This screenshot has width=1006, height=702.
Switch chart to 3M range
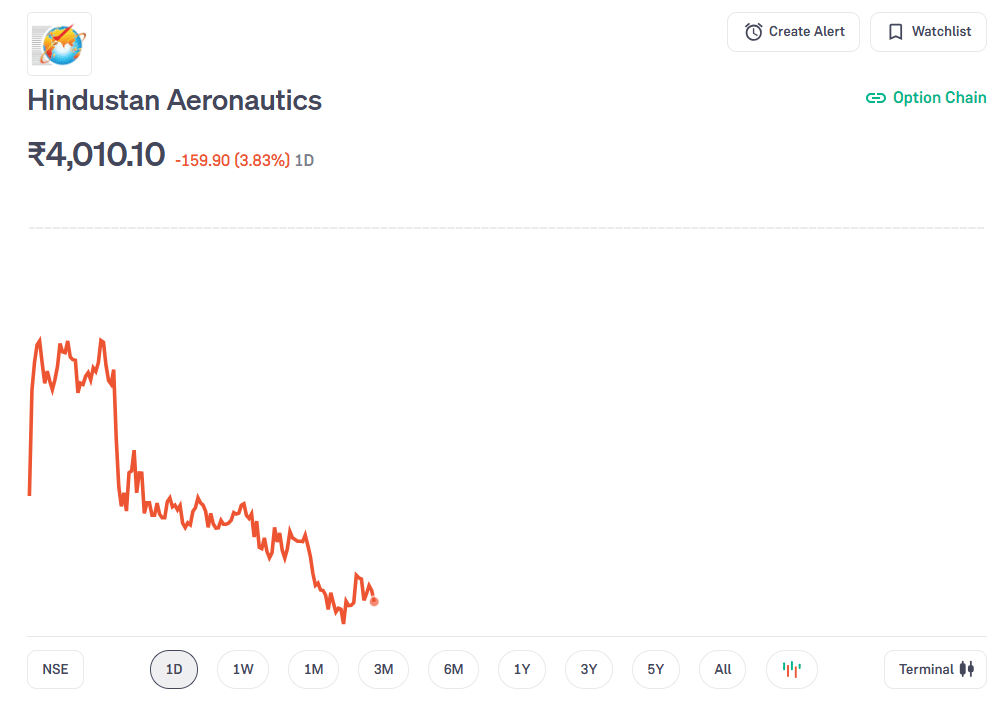coord(383,669)
